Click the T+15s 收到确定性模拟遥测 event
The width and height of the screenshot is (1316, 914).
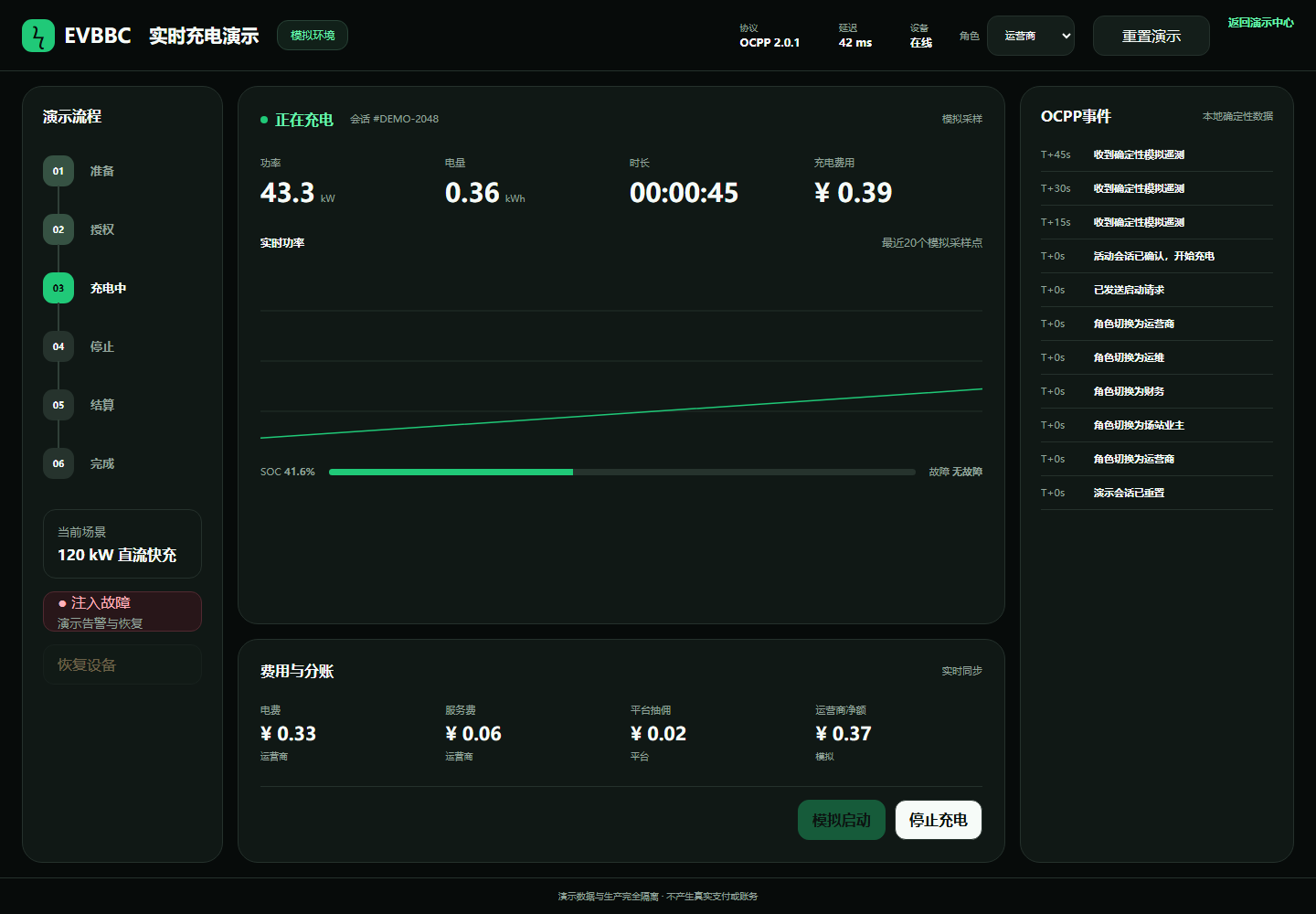[1157, 222]
